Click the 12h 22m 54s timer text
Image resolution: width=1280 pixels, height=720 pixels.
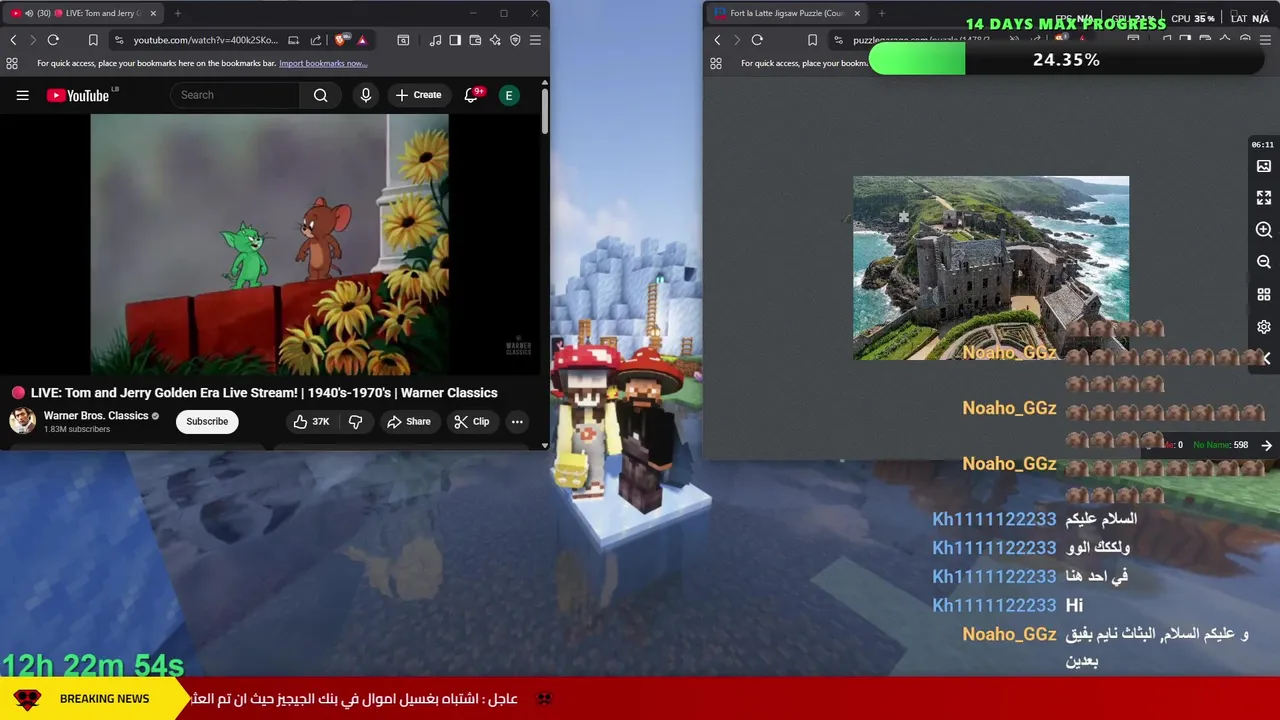coord(93,666)
